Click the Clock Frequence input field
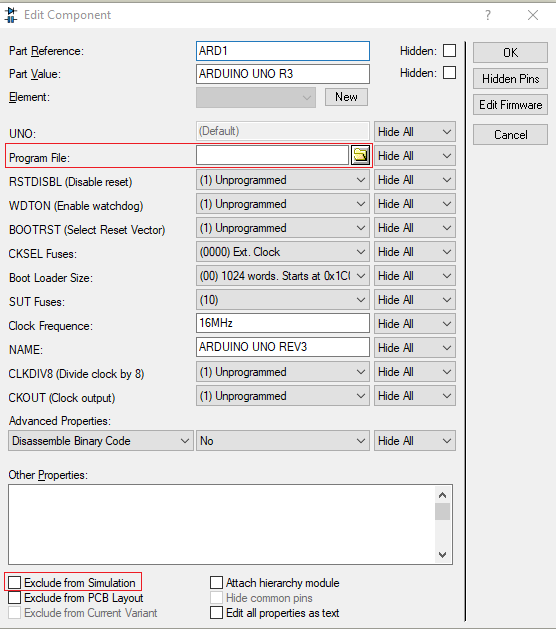The image size is (556, 629). tap(283, 323)
